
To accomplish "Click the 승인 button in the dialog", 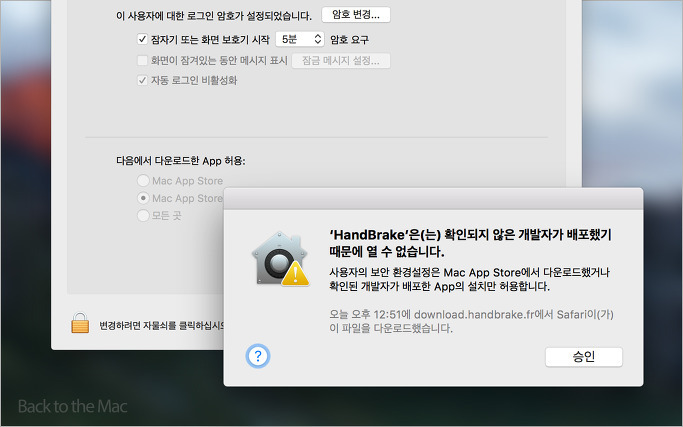I will coord(584,357).
